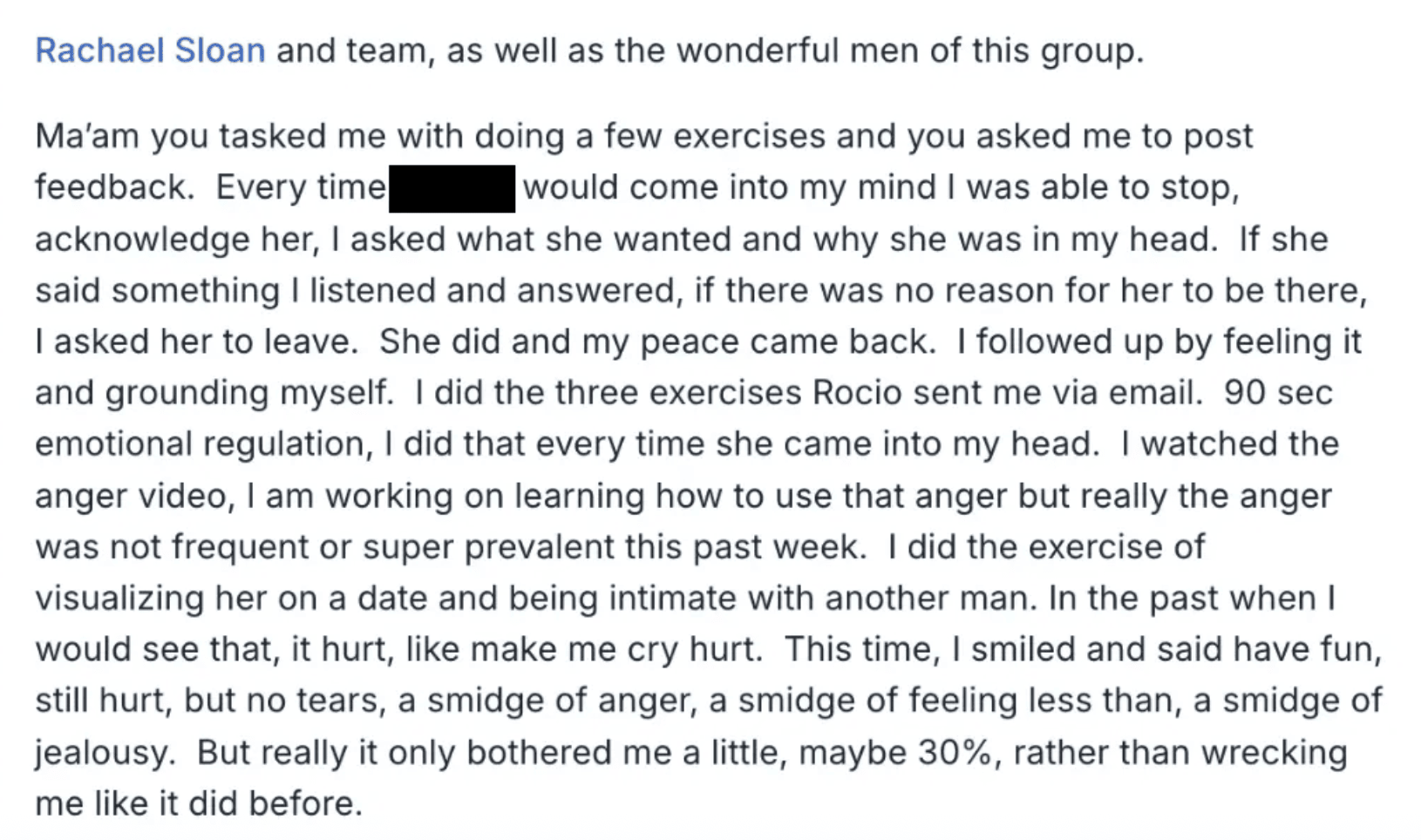This screenshot has width=1421, height=840.
Task: Click the word "feedback"
Action: pyautogui.click(x=113, y=188)
